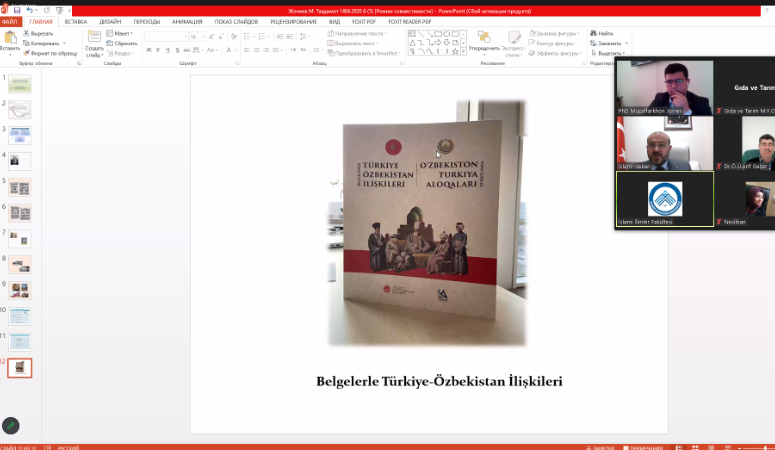Image resolution: width=775 pixels, height=450 pixels.
Task: Select the triangle shape in shapes gallery
Action: click(412, 43)
